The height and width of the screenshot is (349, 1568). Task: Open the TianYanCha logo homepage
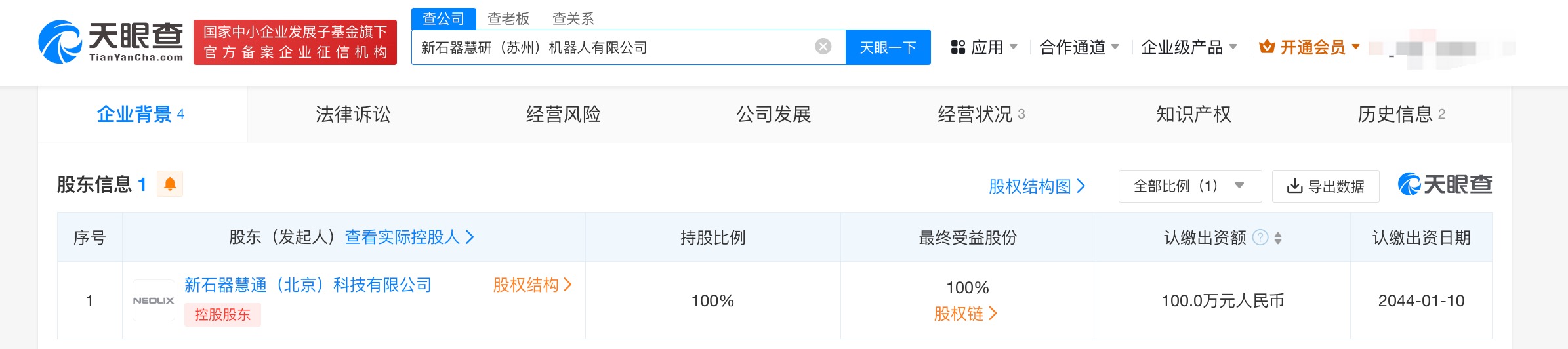coord(111,42)
